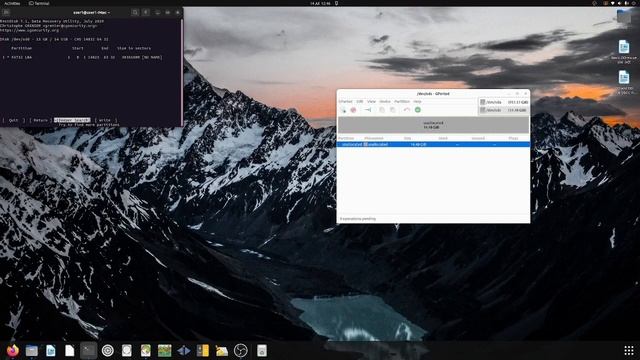Click the New partition icon in GParted toolbar
The width and height of the screenshot is (640, 360).
343,110
